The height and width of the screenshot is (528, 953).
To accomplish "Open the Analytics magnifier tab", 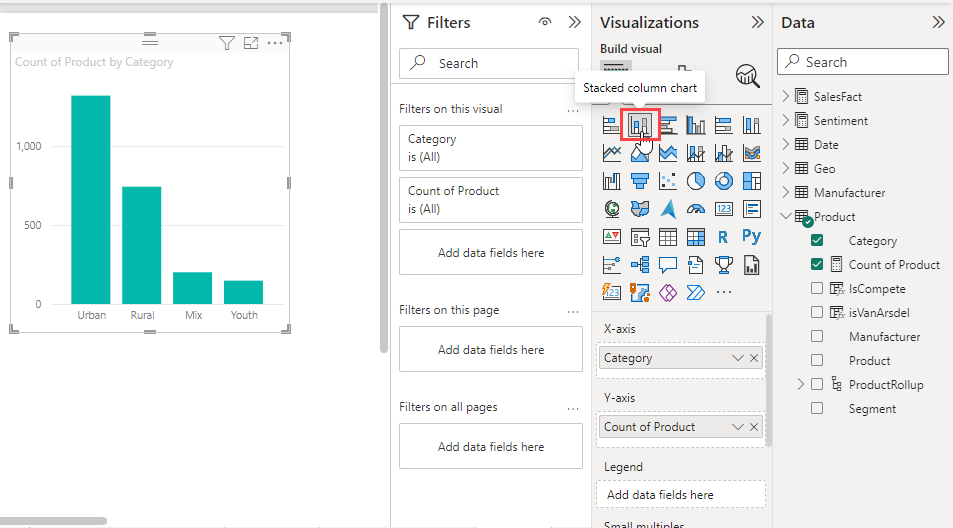I will click(x=748, y=76).
